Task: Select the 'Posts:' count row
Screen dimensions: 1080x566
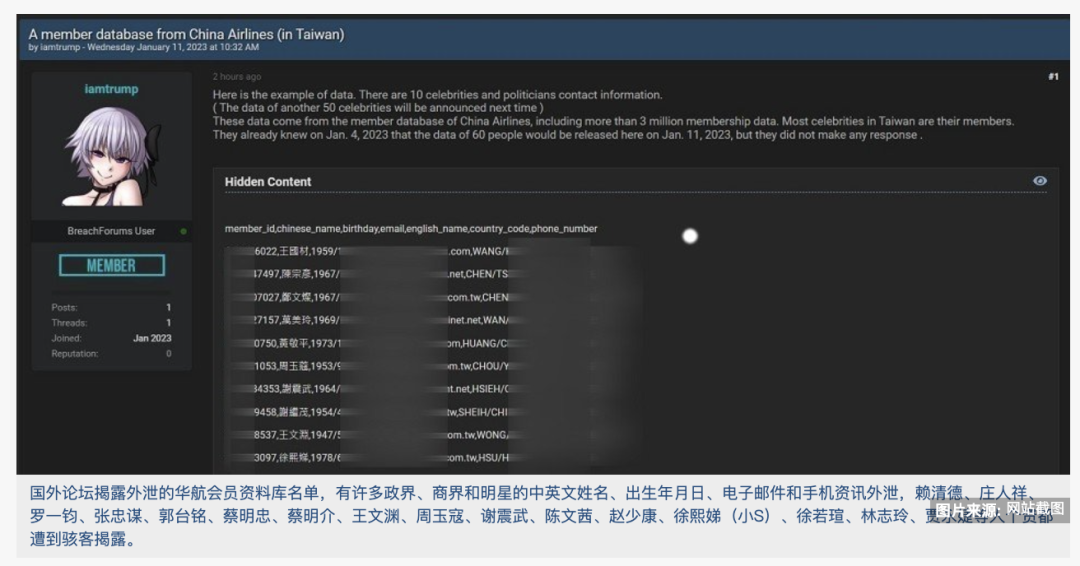Action: [x=111, y=307]
